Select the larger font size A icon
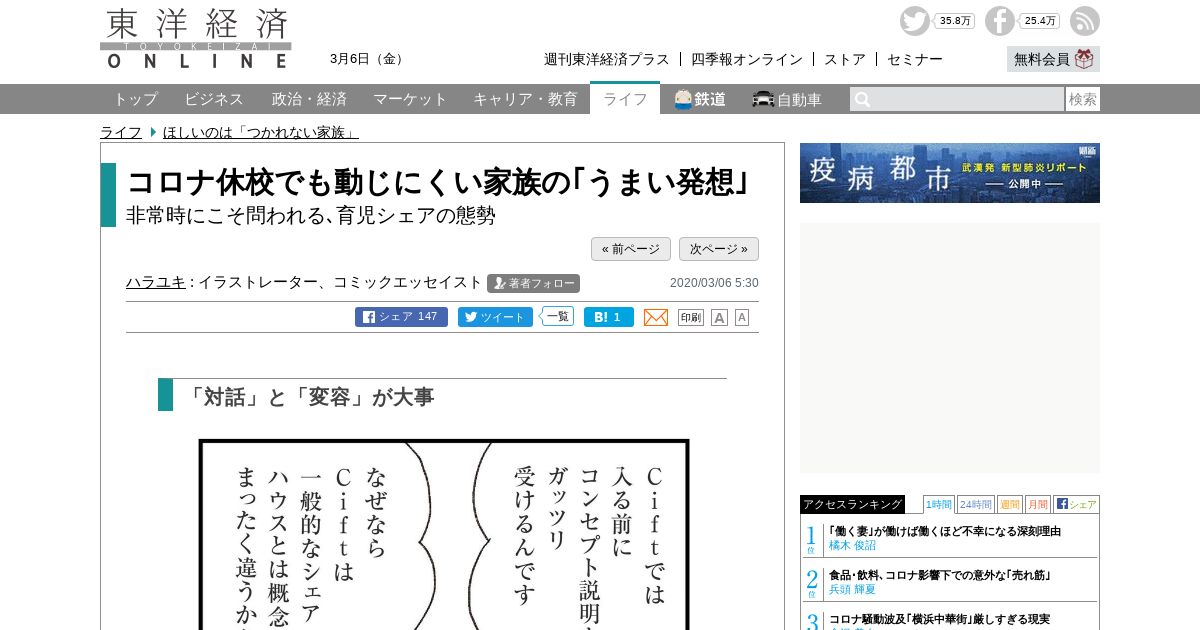This screenshot has height=630, width=1200. click(719, 317)
